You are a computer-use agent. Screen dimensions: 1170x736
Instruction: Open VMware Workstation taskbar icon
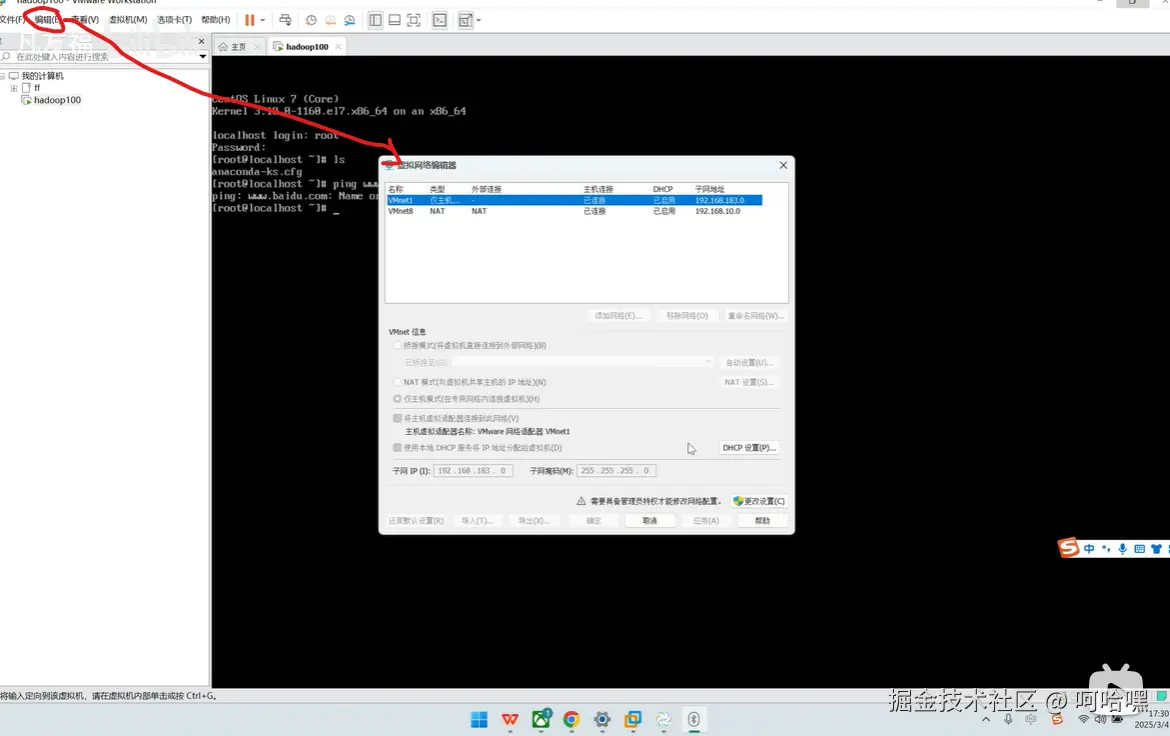click(633, 720)
